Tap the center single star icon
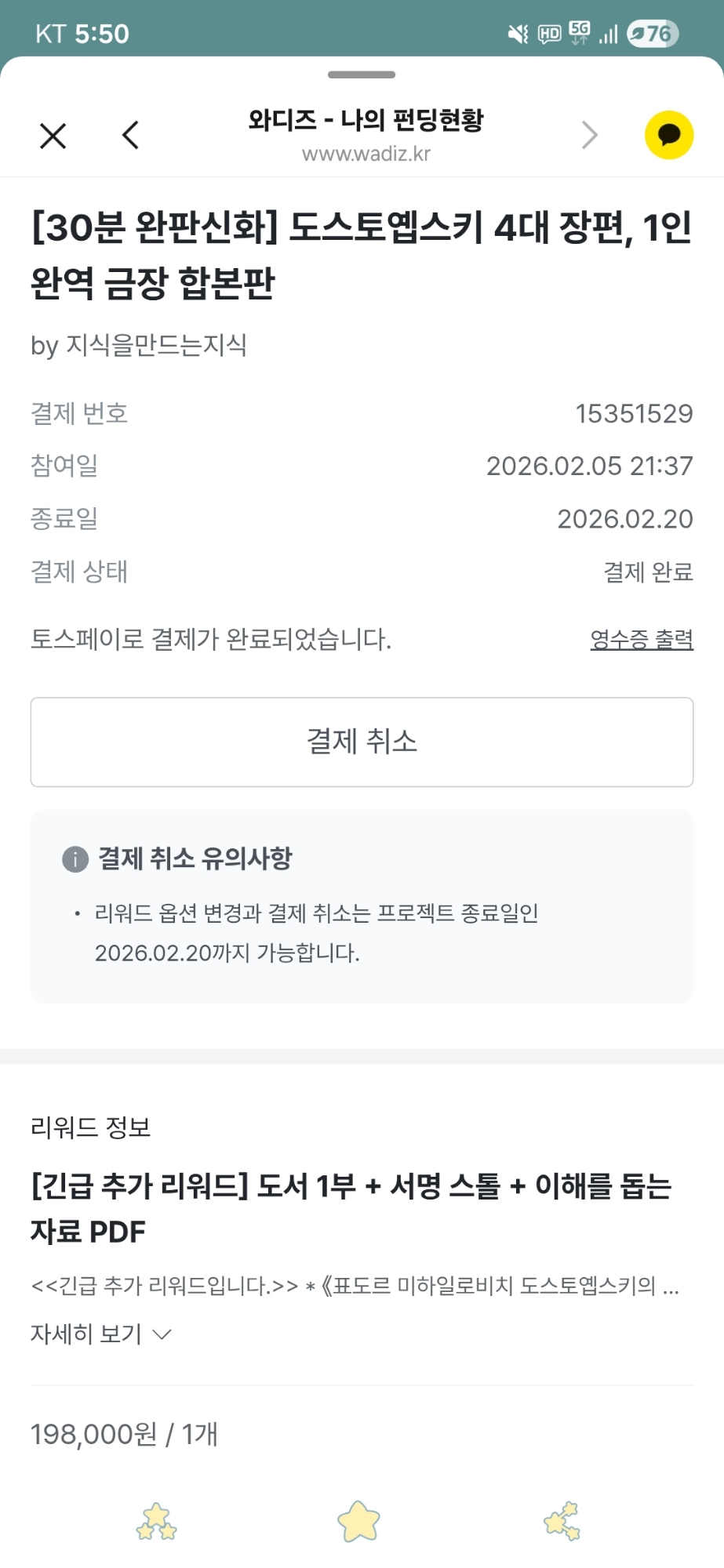The width and height of the screenshot is (724, 1568). [359, 1522]
